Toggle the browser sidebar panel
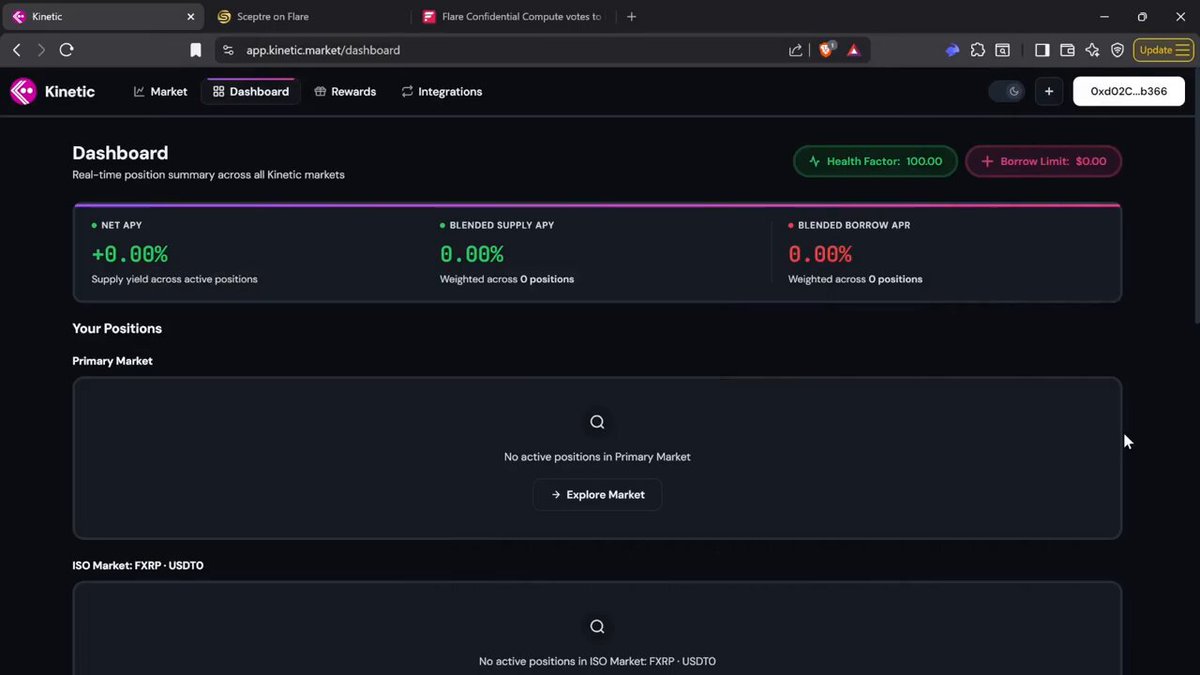1200x675 pixels. 1042,50
